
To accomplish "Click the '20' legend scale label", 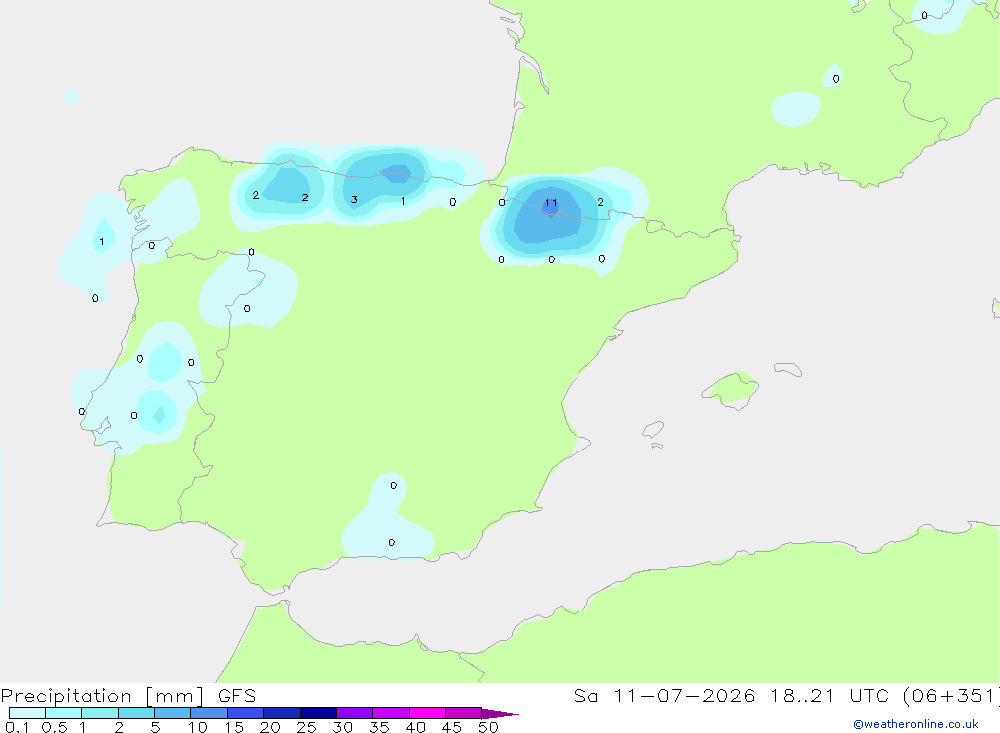I will point(270,727).
